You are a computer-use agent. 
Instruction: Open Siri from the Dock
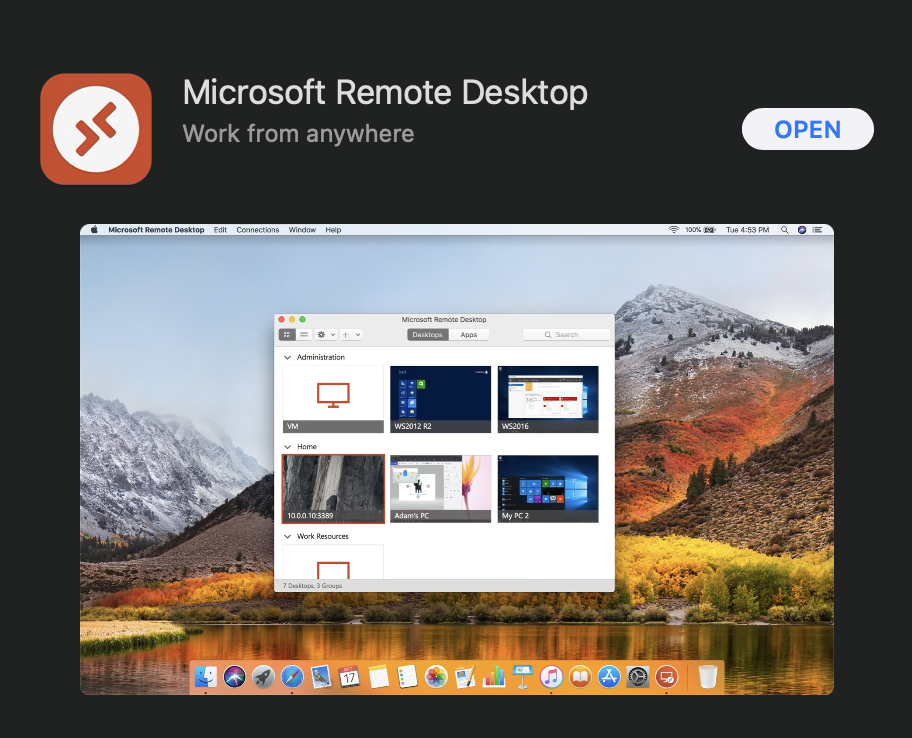234,676
